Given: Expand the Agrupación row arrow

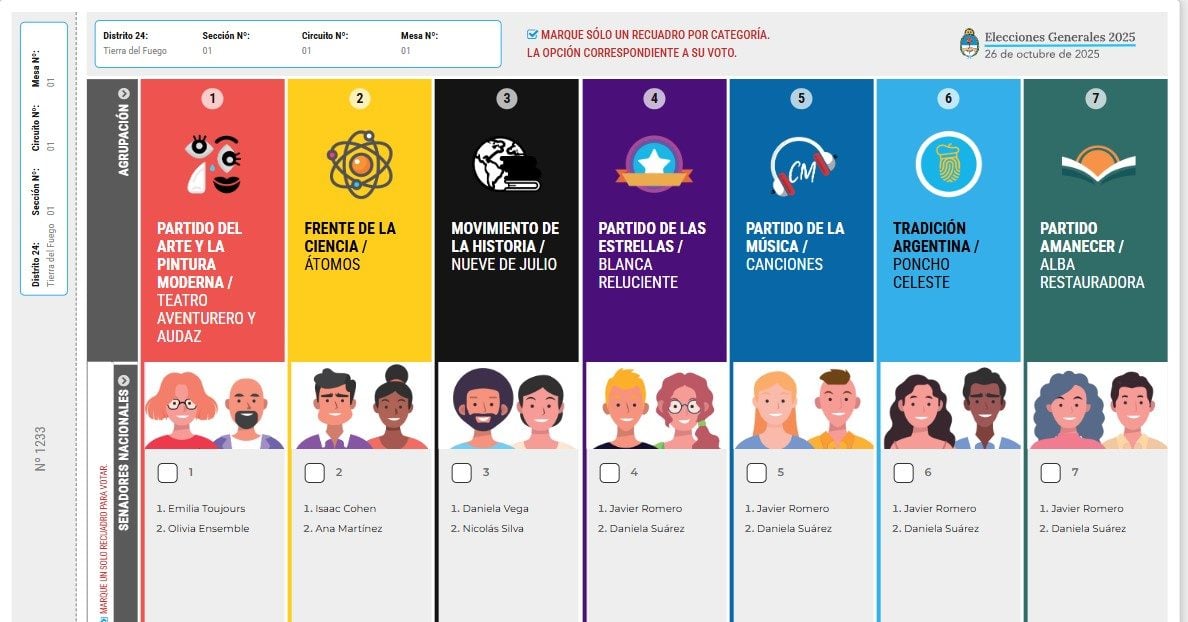Looking at the screenshot, I should coord(123,94).
